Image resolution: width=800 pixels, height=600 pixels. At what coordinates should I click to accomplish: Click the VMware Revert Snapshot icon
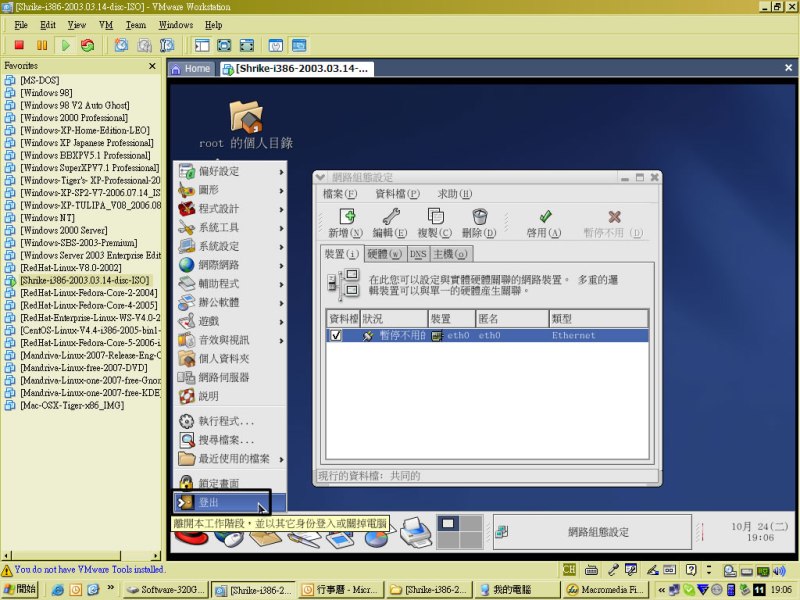pyautogui.click(x=144, y=45)
